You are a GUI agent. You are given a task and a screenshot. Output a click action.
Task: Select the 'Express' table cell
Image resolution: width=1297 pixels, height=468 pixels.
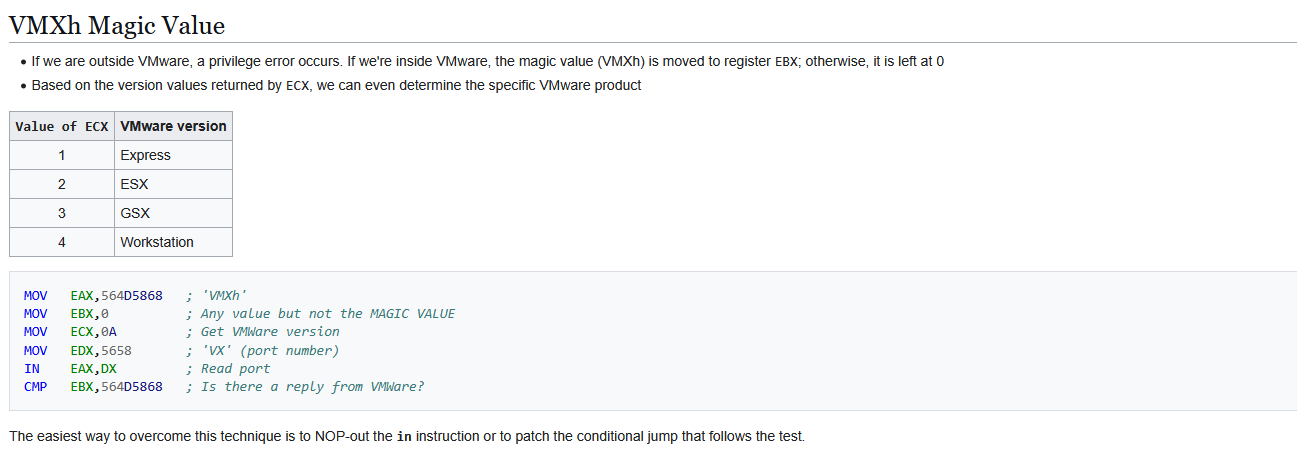(x=146, y=156)
